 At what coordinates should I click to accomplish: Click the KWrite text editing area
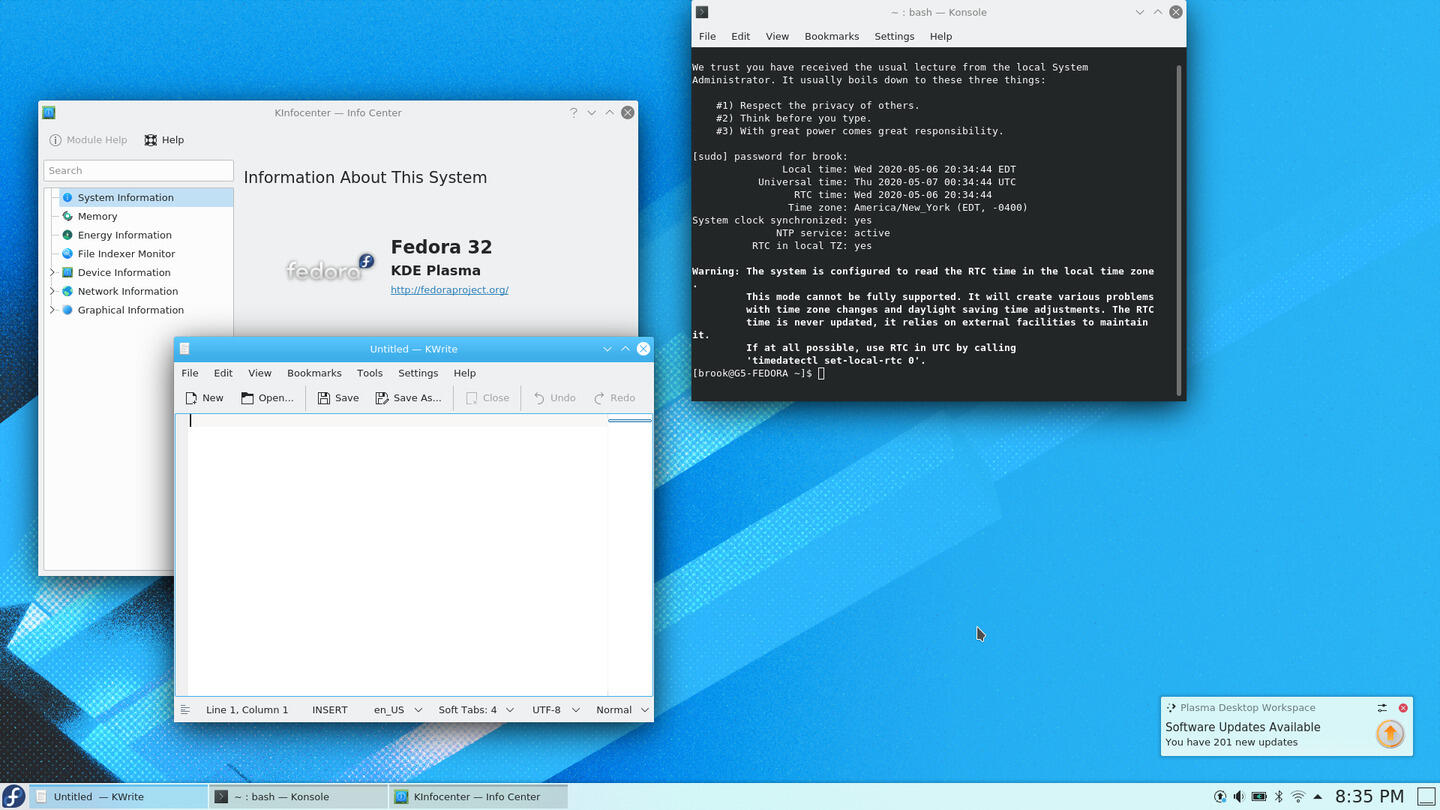398,555
